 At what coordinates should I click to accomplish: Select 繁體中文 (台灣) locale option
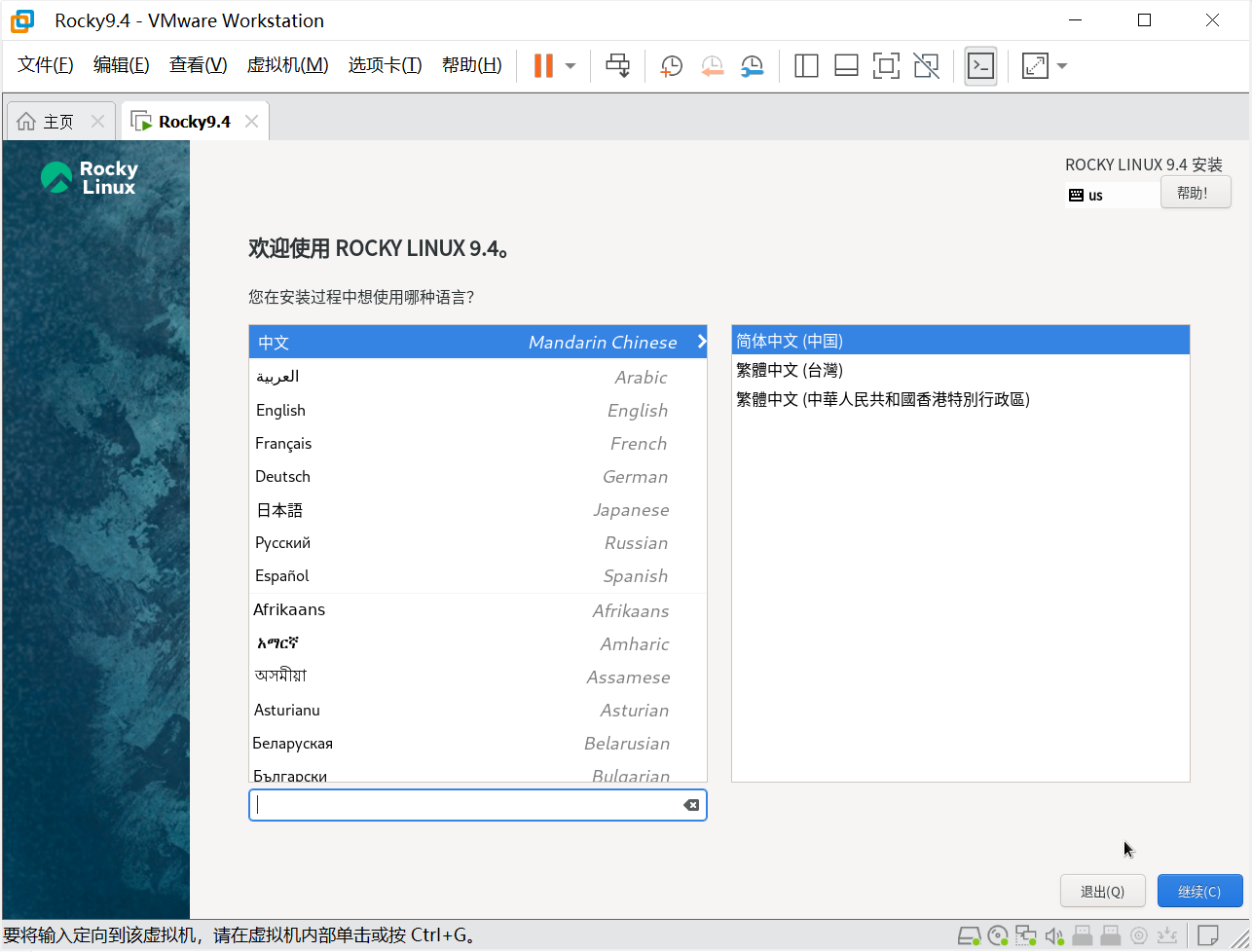790,370
